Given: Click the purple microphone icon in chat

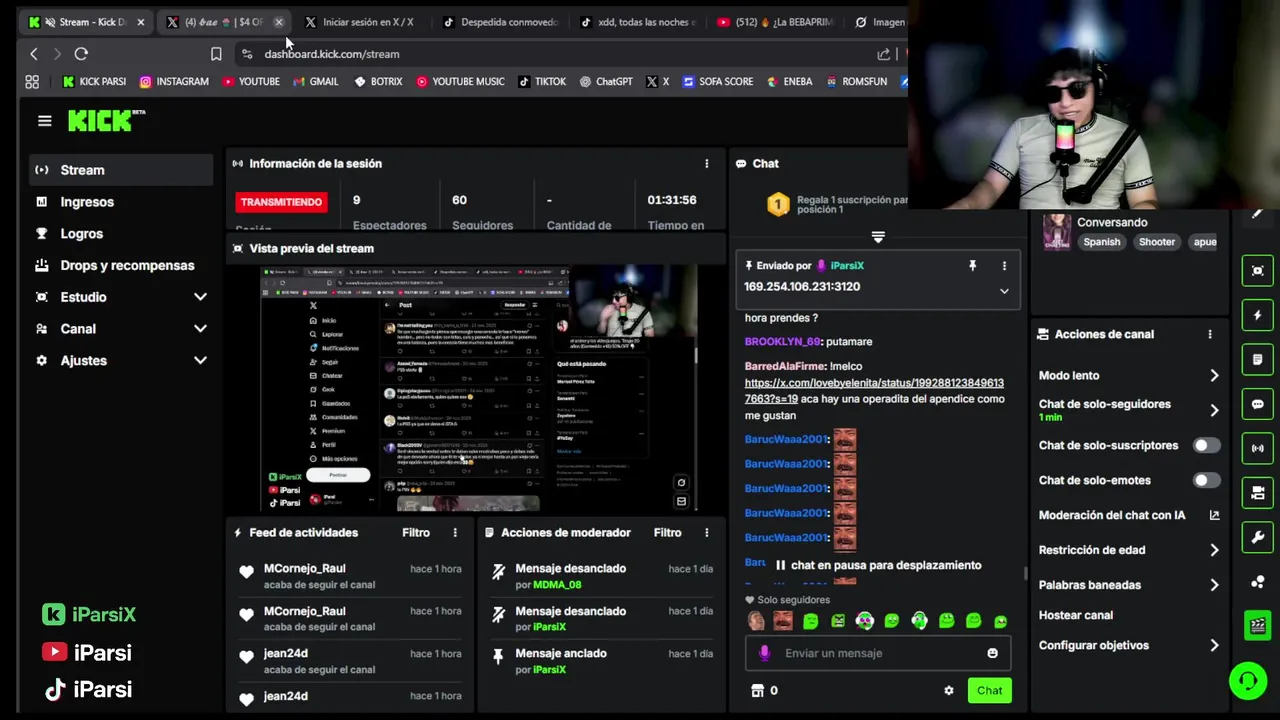Looking at the screenshot, I should coord(765,653).
